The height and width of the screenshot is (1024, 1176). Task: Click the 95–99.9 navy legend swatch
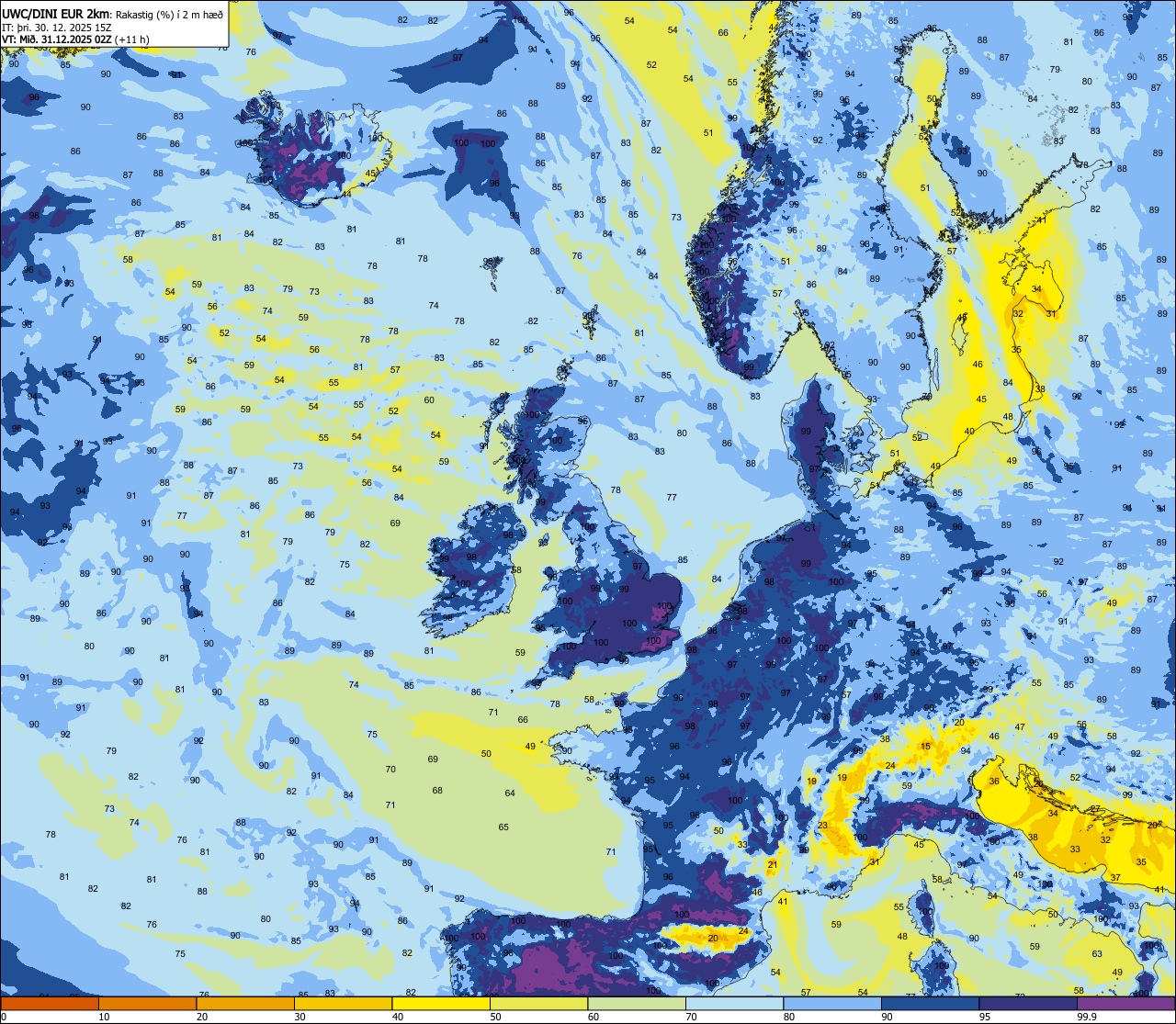click(1028, 1003)
